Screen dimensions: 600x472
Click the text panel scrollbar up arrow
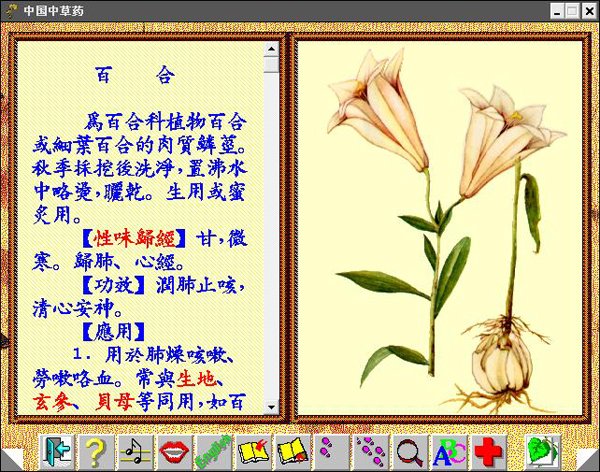271,48
